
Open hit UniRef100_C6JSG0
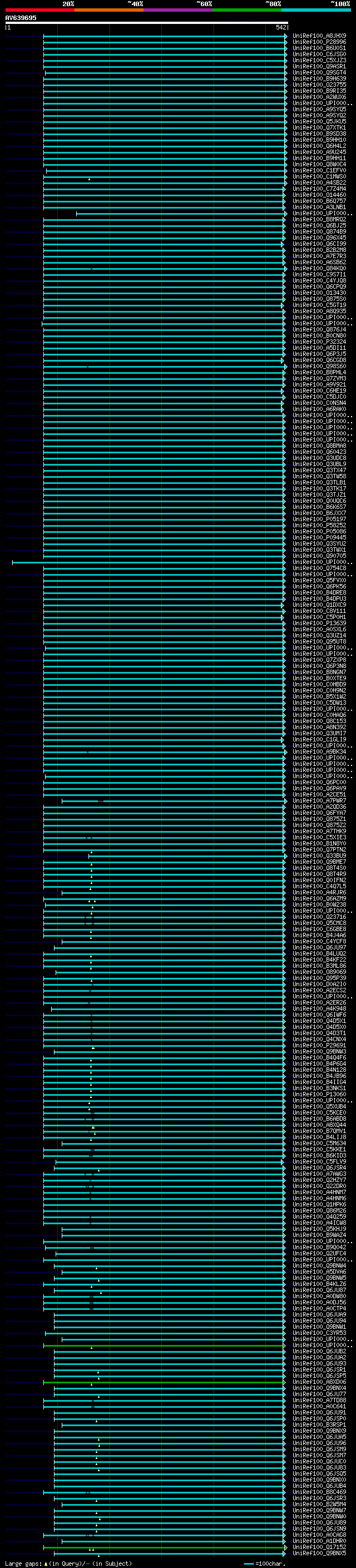point(319,54)
